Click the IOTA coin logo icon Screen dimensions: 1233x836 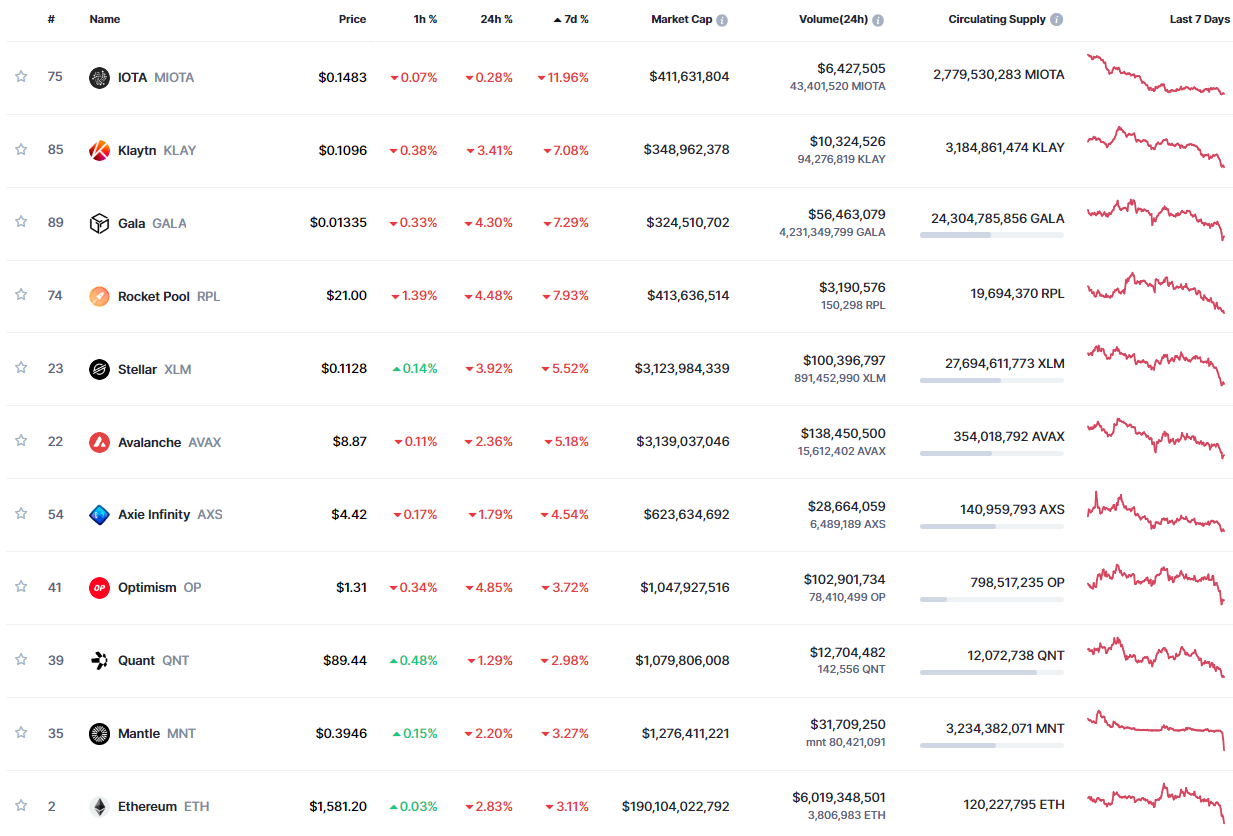point(99,78)
